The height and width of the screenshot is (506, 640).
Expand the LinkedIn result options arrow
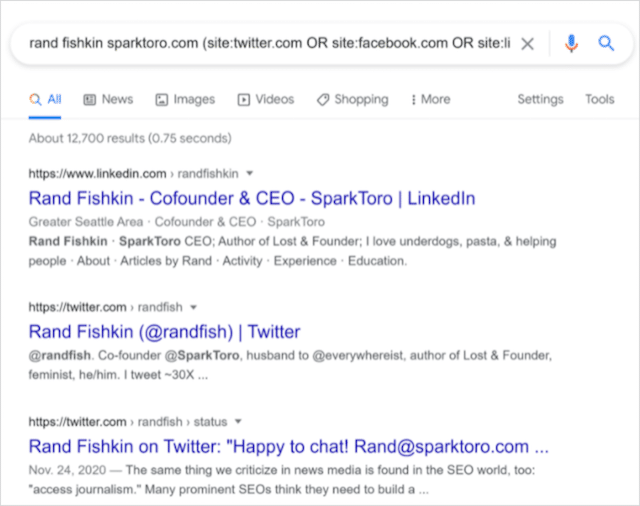tap(250, 173)
